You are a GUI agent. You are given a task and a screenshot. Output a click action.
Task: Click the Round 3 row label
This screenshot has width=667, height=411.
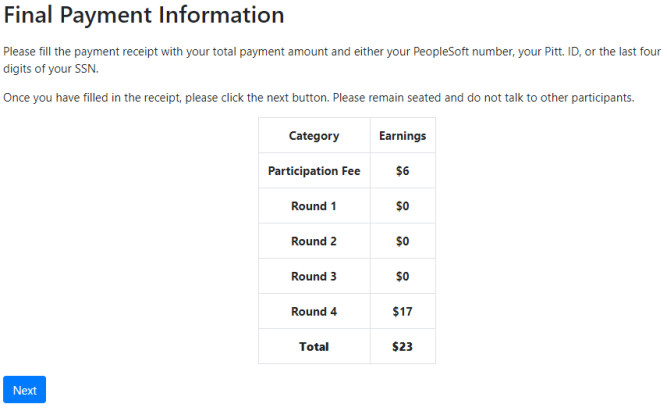[314, 276]
